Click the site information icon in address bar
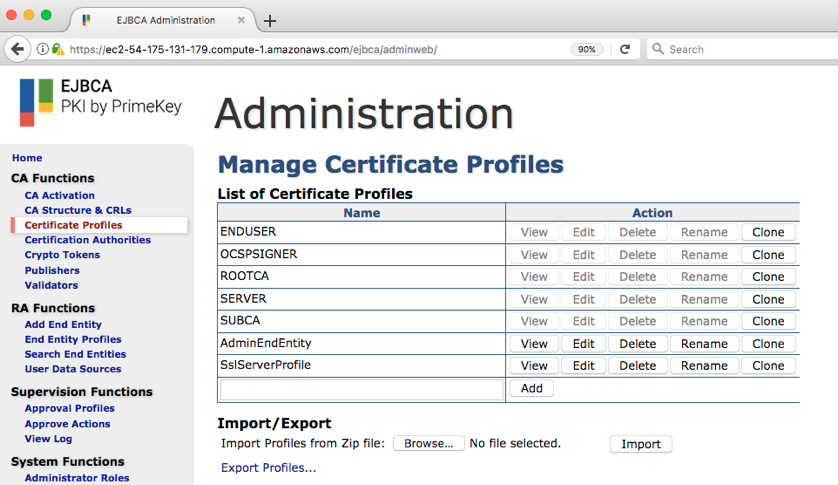Screen dimensions: 838x485 [x=43, y=49]
